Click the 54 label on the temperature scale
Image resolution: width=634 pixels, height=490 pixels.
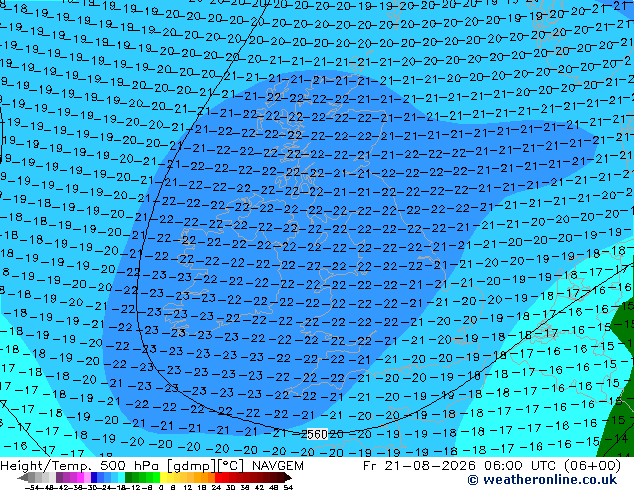288,487
